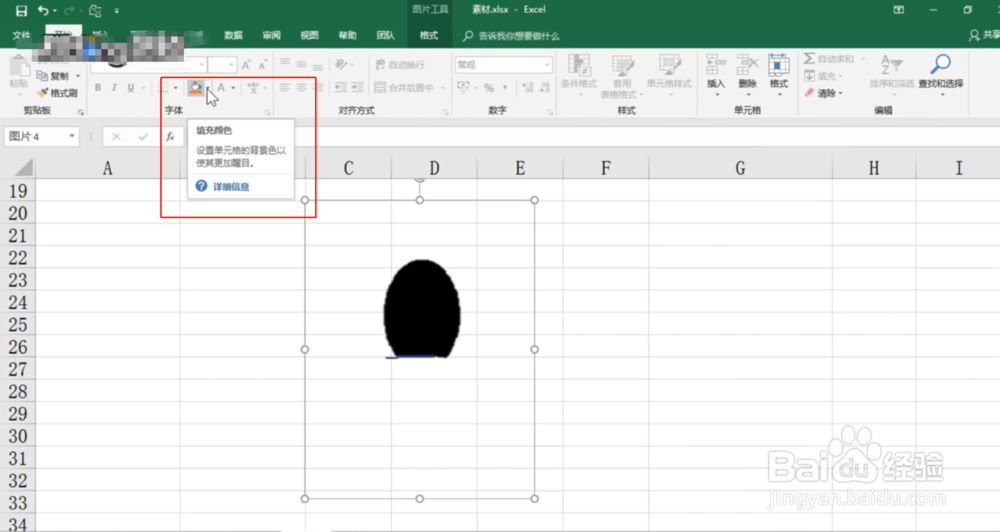
Task: Open the font size combo box
Action: (x=222, y=64)
